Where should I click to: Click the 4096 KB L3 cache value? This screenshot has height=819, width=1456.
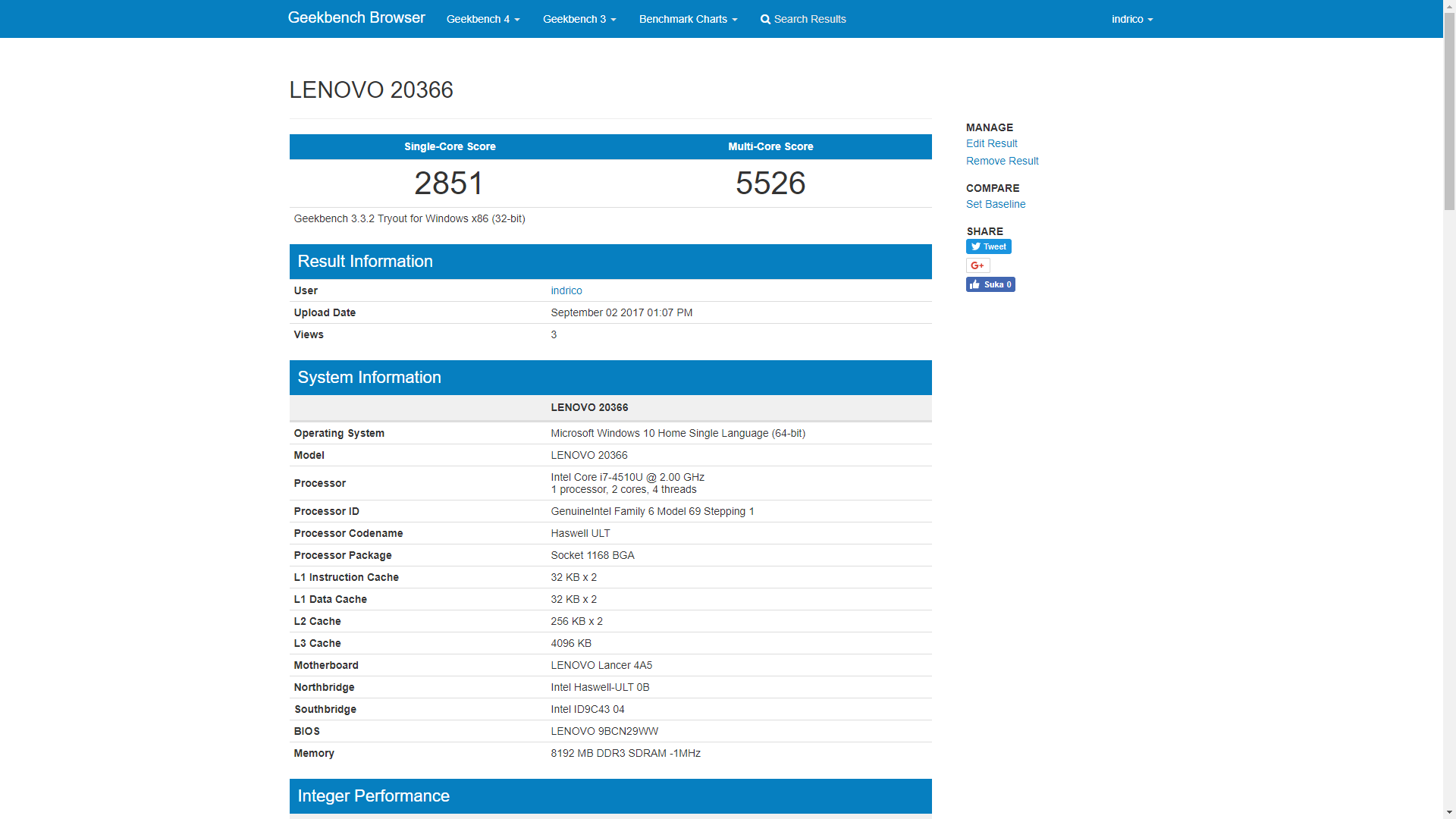(571, 643)
